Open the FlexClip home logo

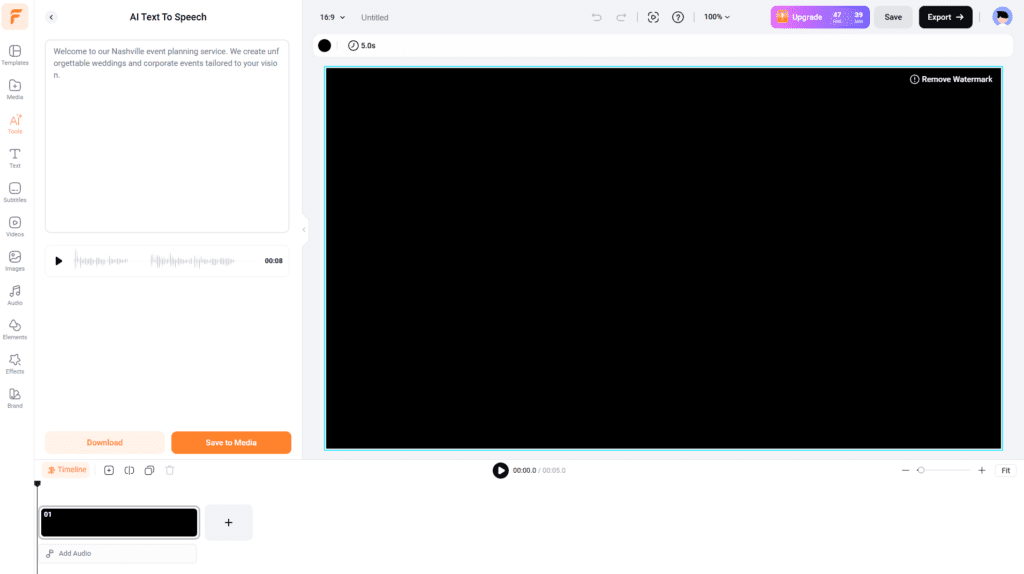[x=15, y=16]
